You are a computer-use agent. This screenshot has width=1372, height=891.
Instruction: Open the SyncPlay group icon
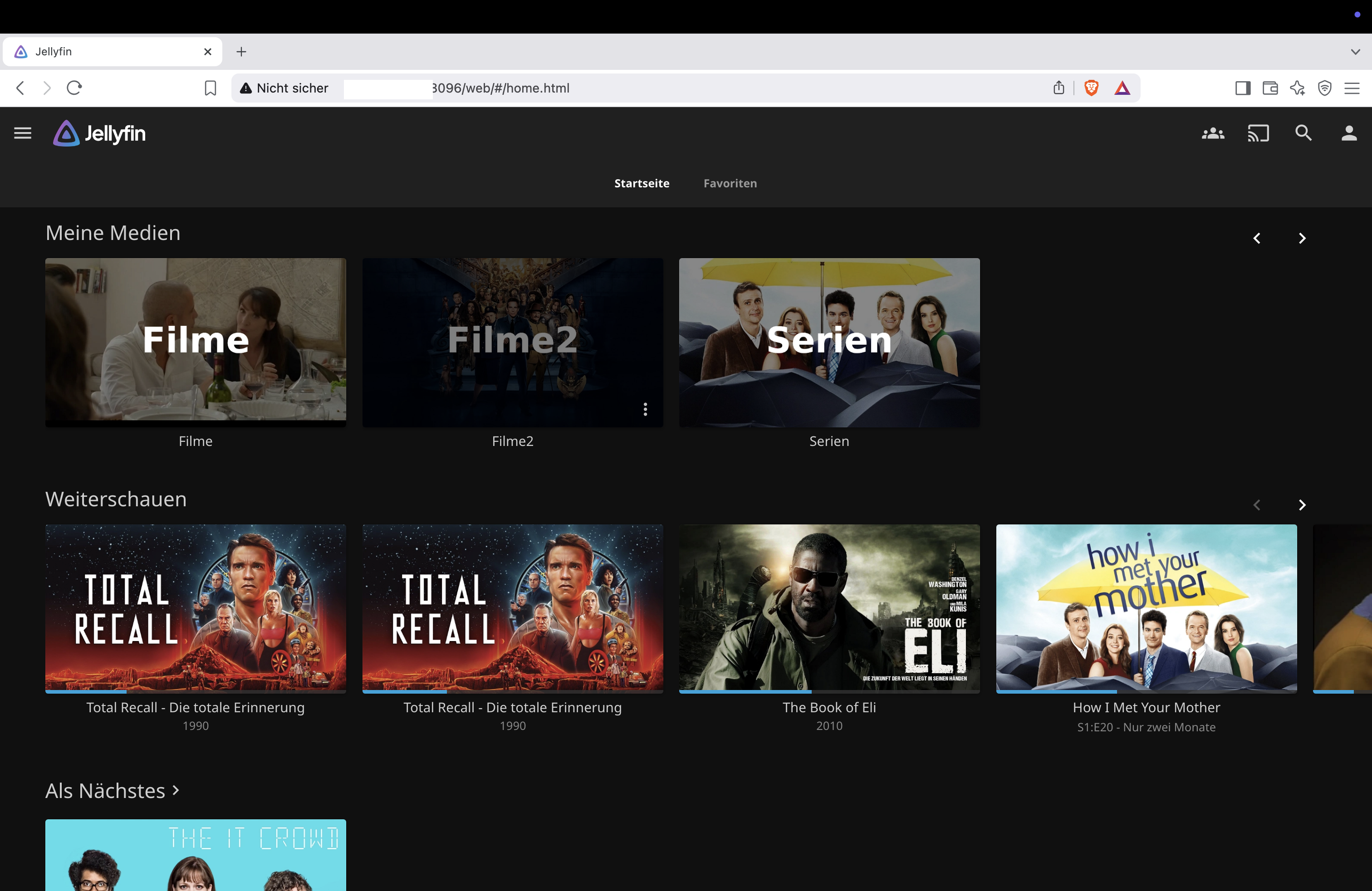1213,134
